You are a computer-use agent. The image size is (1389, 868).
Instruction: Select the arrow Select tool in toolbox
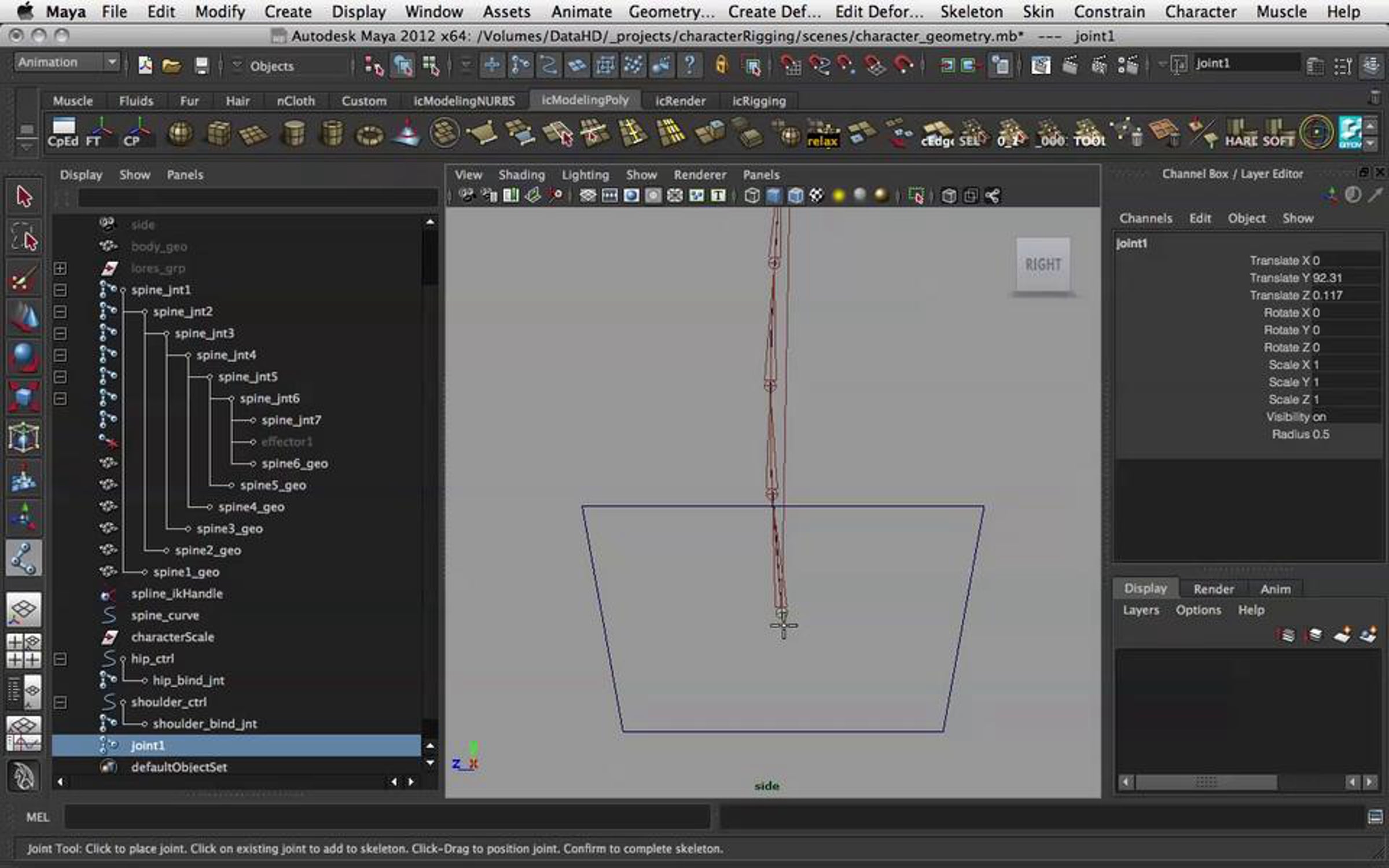24,197
